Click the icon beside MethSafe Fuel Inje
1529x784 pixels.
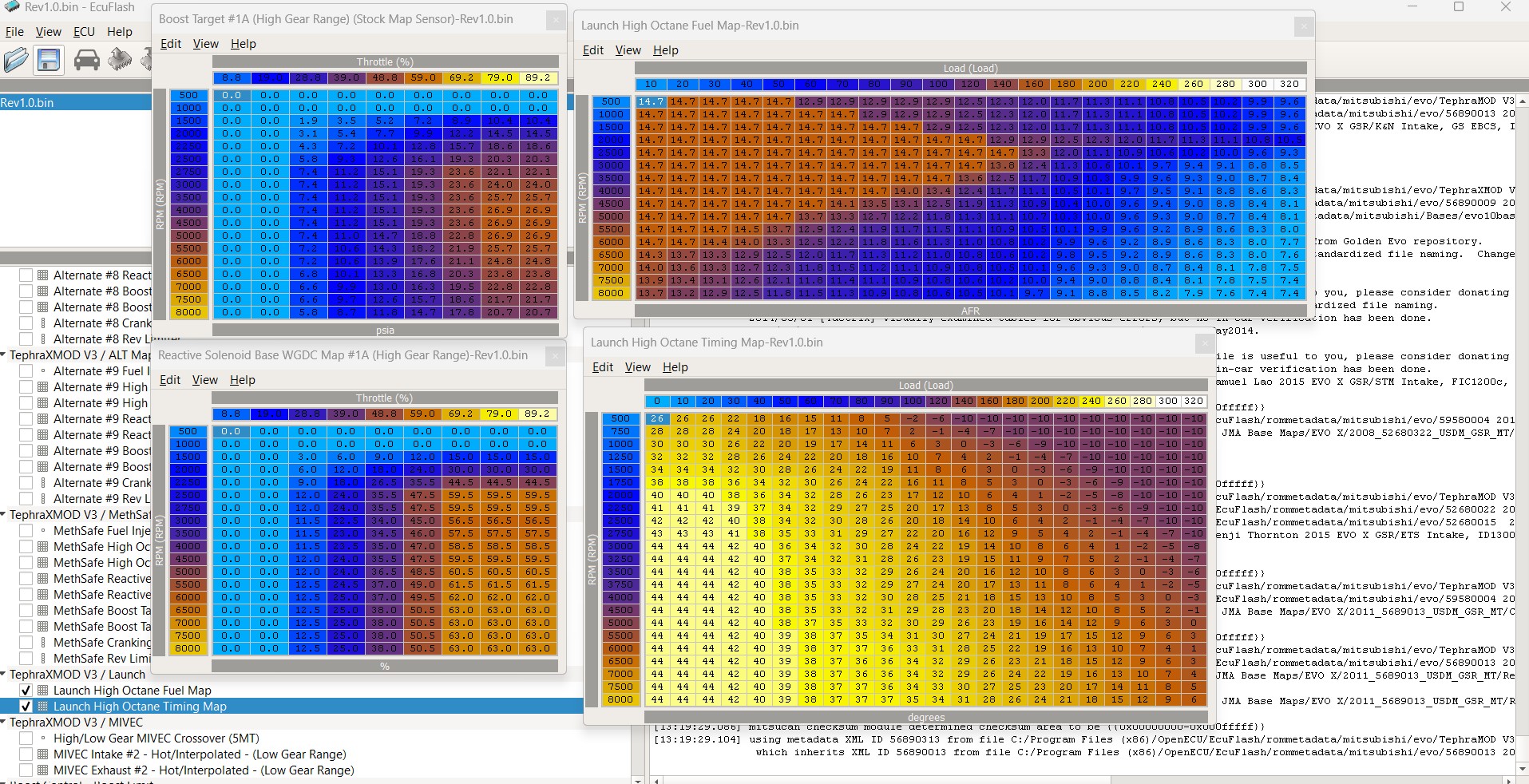[43, 531]
